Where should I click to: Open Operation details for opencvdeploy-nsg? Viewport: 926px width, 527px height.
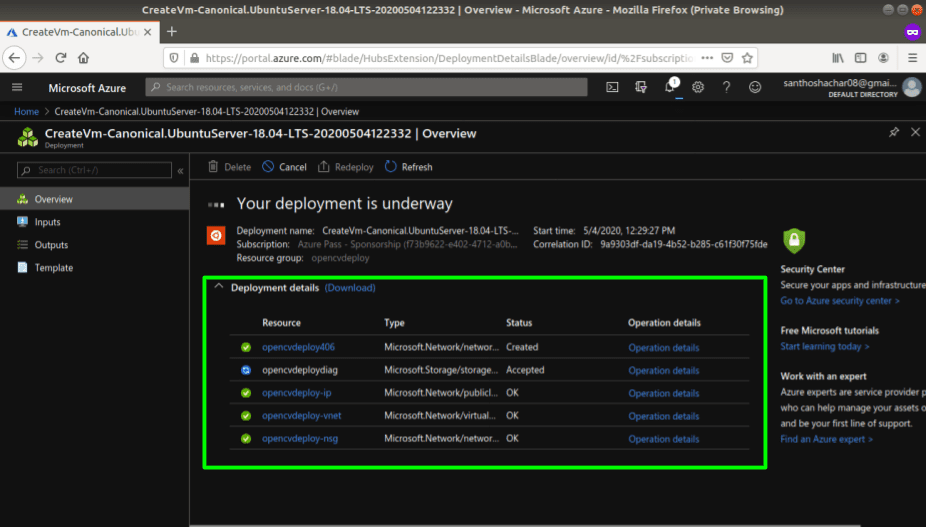(x=664, y=439)
